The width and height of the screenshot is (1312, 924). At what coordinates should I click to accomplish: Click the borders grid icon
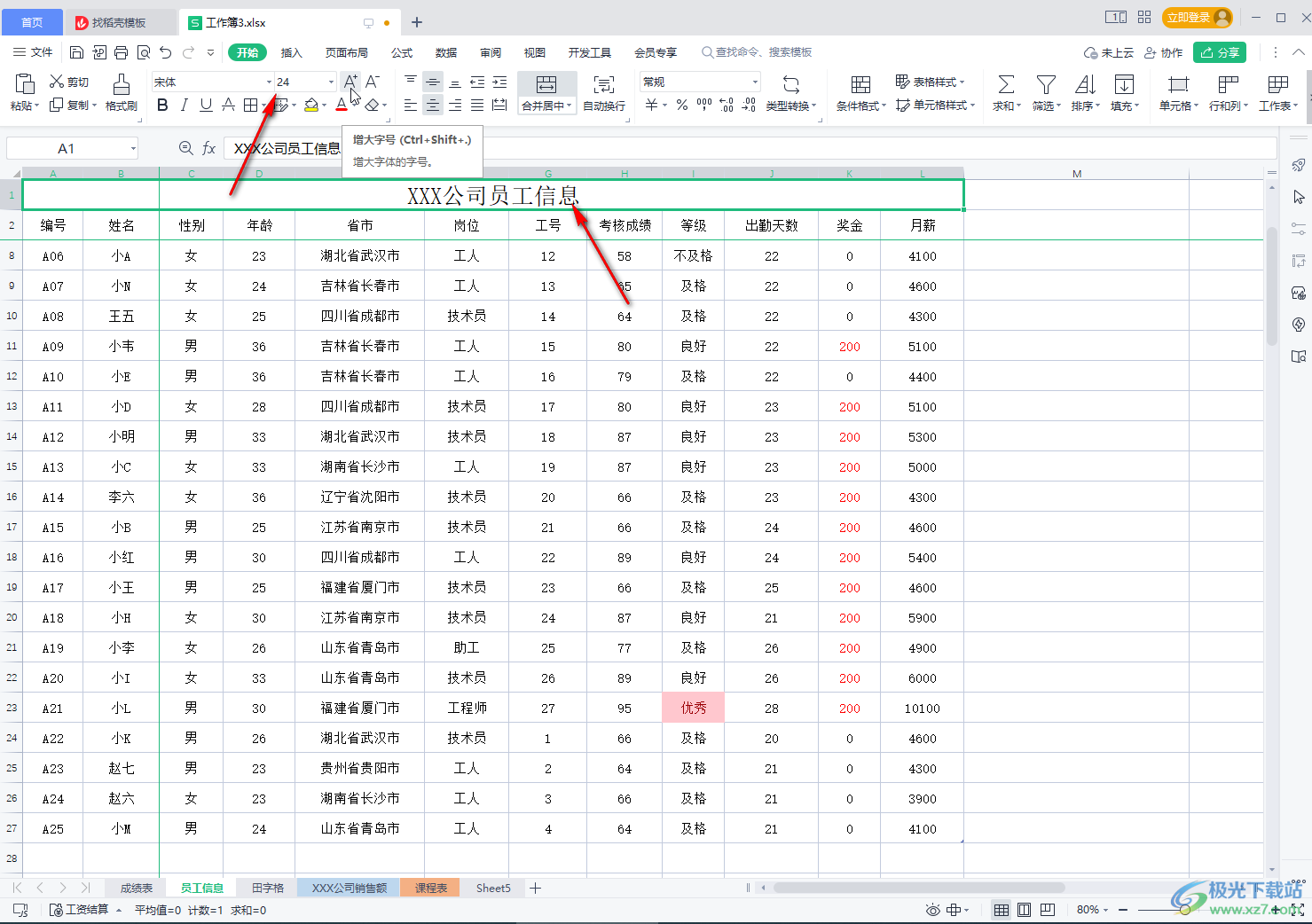[251, 106]
